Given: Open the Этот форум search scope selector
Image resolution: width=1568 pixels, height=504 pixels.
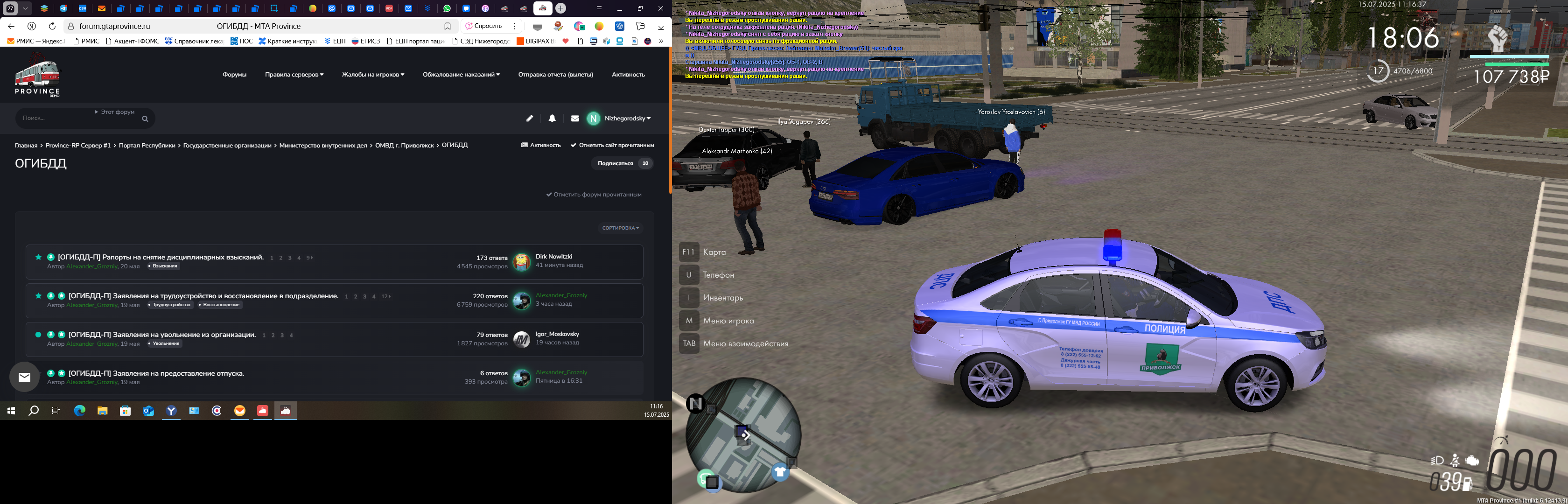Looking at the screenshot, I should pos(114,112).
